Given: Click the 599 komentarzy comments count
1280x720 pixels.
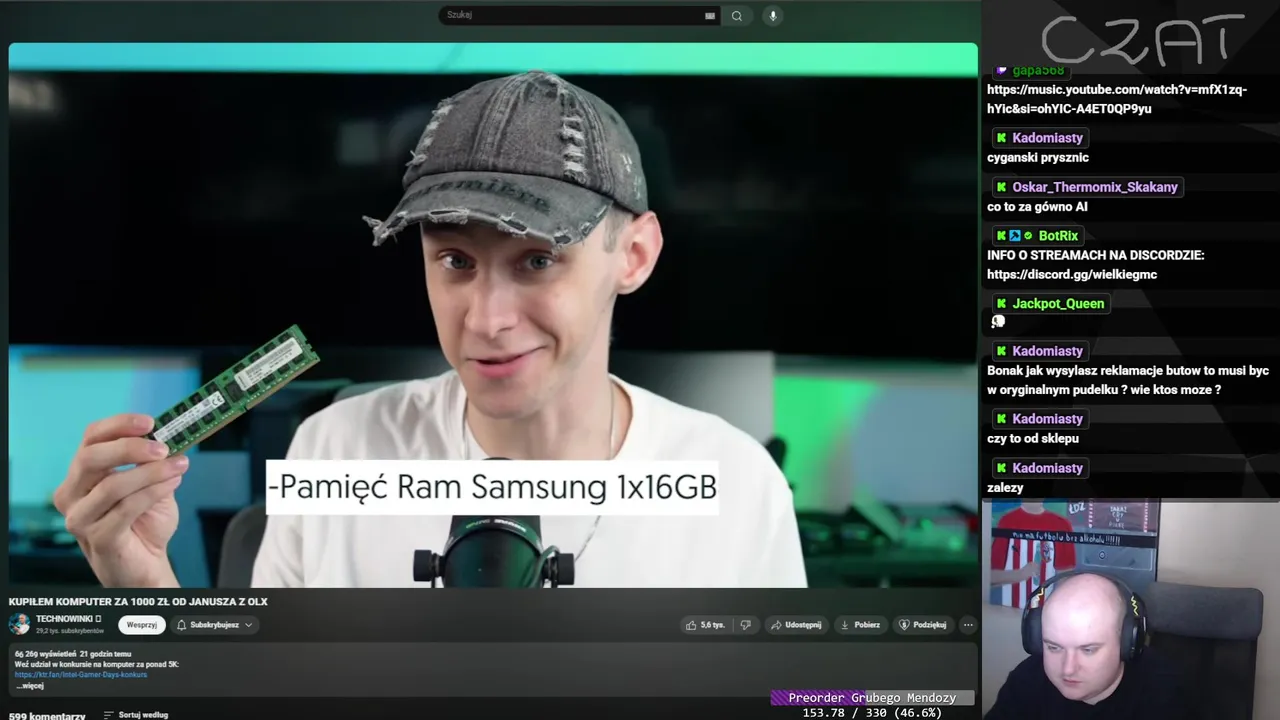Looking at the screenshot, I should click(x=47, y=716).
